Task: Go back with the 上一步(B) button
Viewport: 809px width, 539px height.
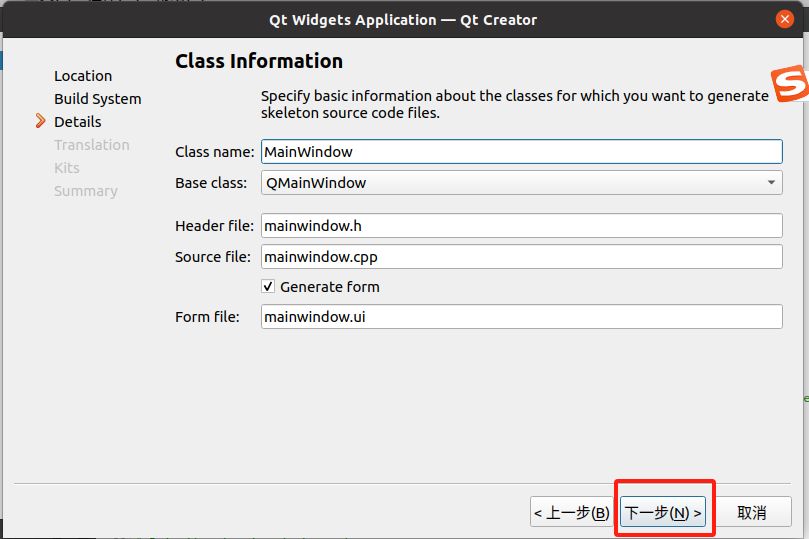Action: (x=571, y=512)
